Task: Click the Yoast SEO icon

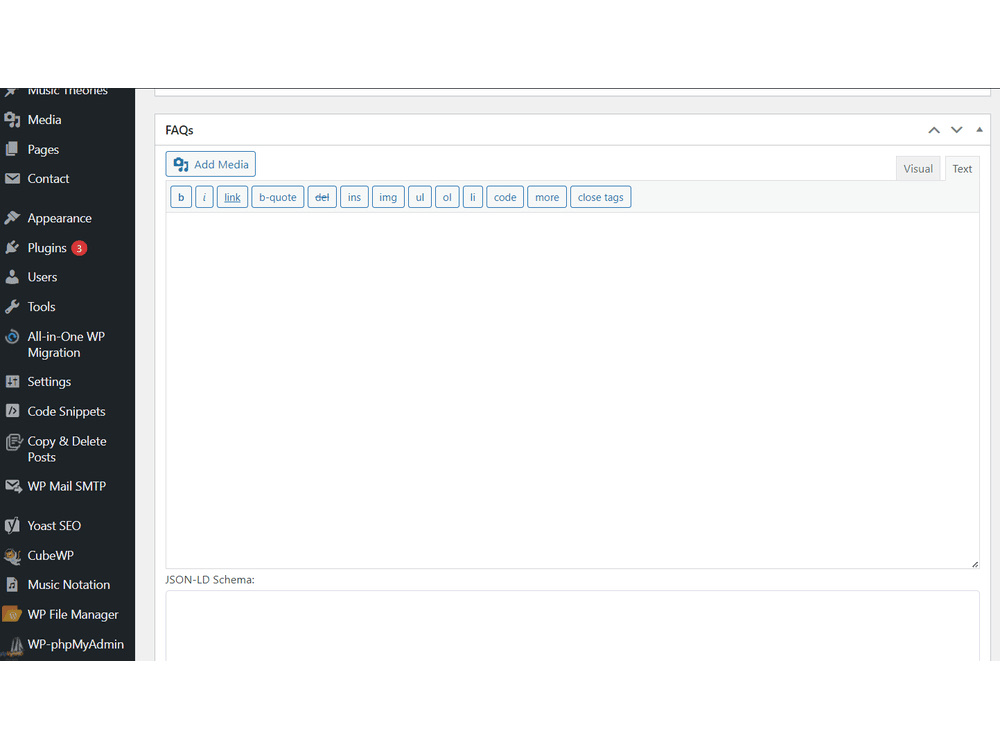Action: pyautogui.click(x=12, y=526)
